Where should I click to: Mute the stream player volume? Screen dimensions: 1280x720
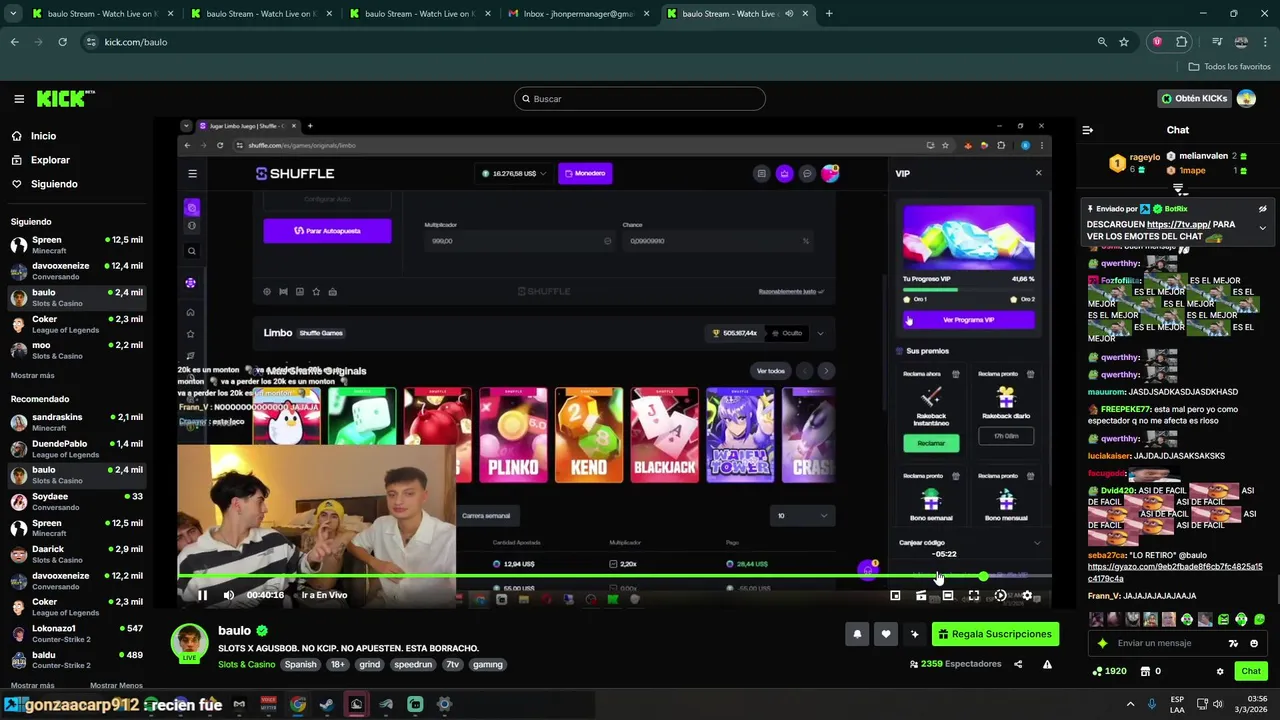click(x=229, y=595)
